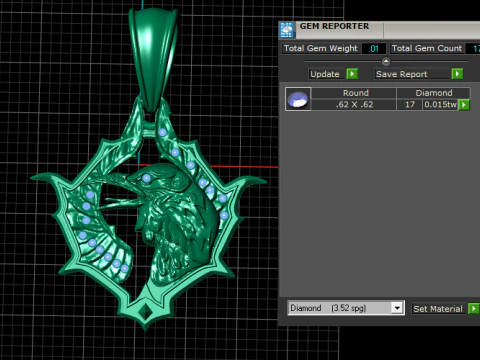This screenshot has width=480, height=360.
Task: Open the Diamond (3.52 spg) material dropdown
Action: [346, 308]
